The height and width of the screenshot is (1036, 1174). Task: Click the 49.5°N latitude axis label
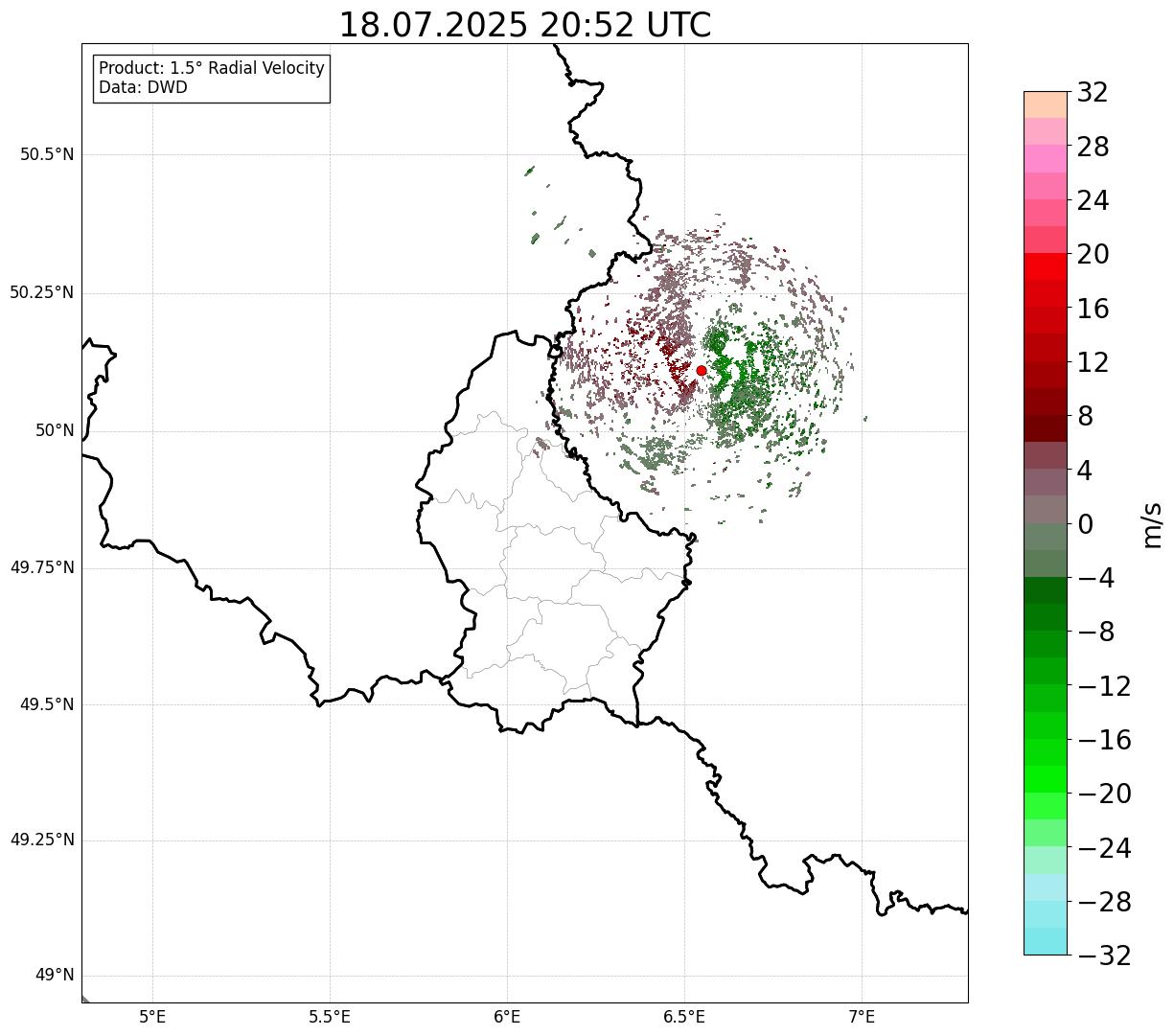tap(47, 704)
